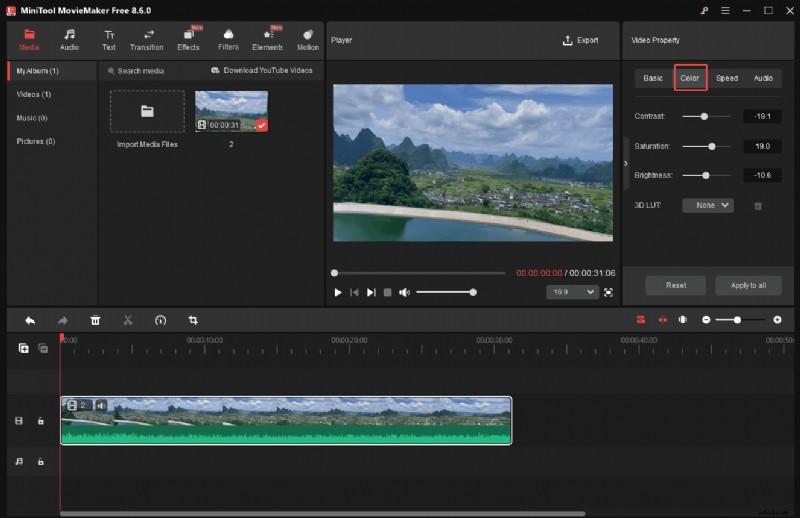The width and height of the screenshot is (800, 518).
Task: Select Music (0) category
Action: point(32,118)
